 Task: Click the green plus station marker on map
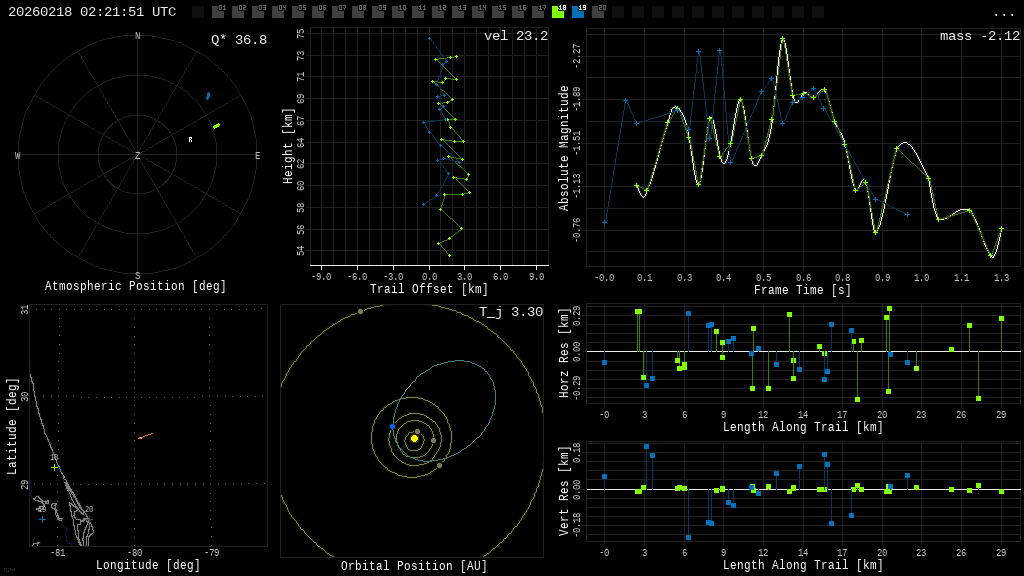pyautogui.click(x=54, y=467)
